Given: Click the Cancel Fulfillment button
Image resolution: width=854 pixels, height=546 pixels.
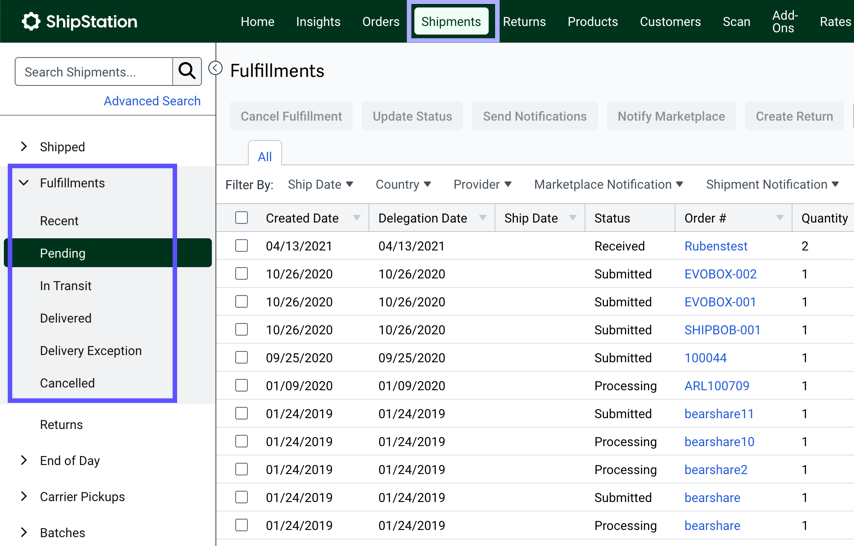Looking at the screenshot, I should 291,116.
